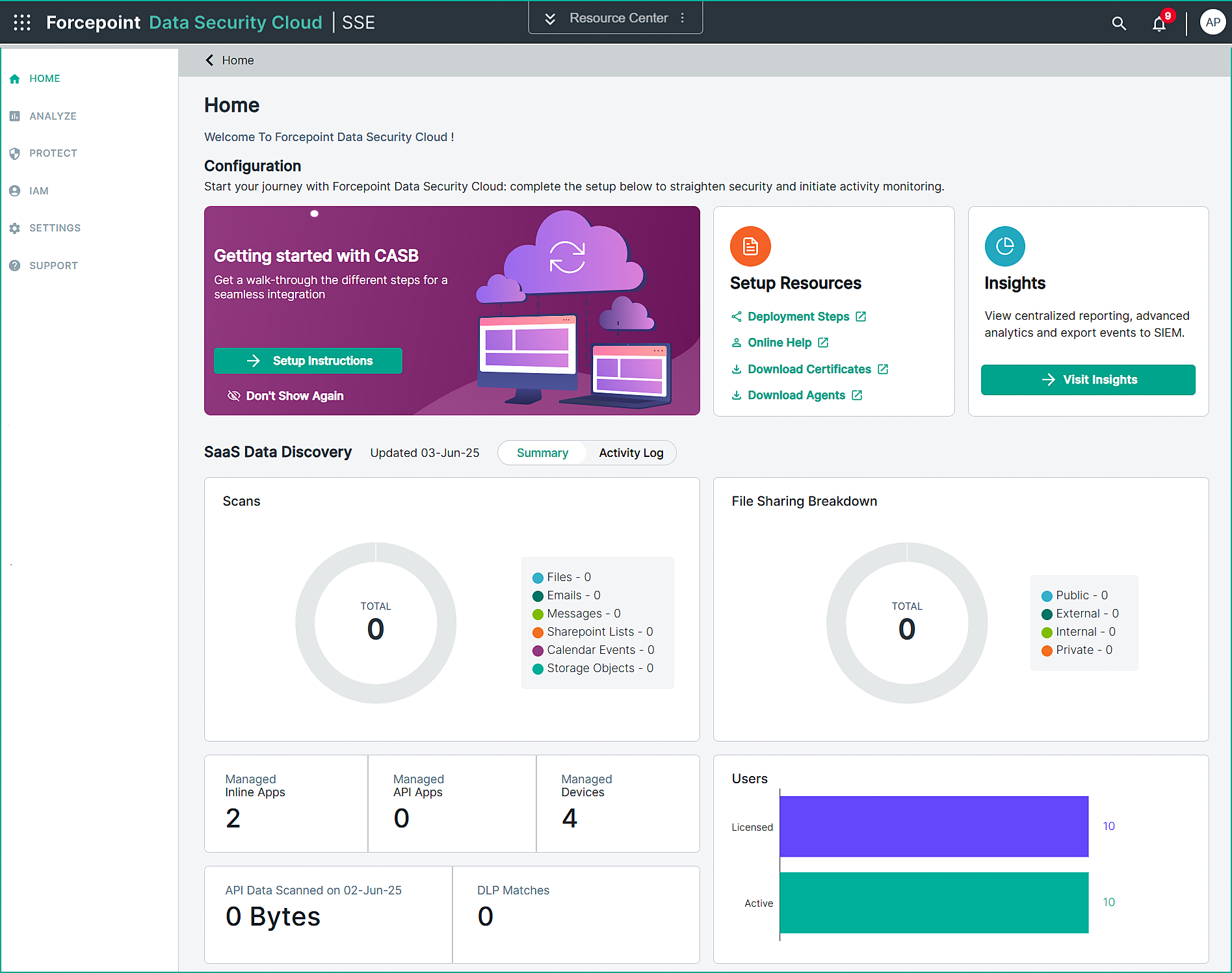
Task: Click the Home breadcrumb text
Action: point(238,60)
